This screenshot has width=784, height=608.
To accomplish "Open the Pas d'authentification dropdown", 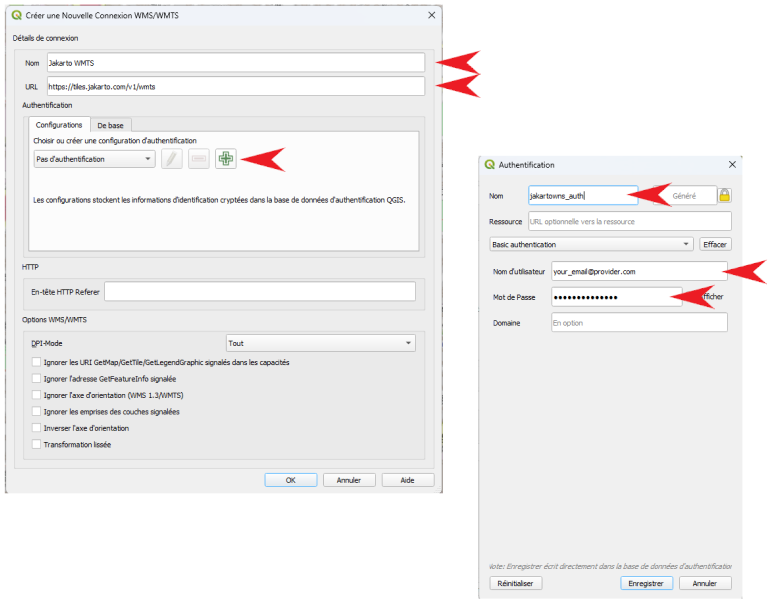I will click(x=94, y=159).
